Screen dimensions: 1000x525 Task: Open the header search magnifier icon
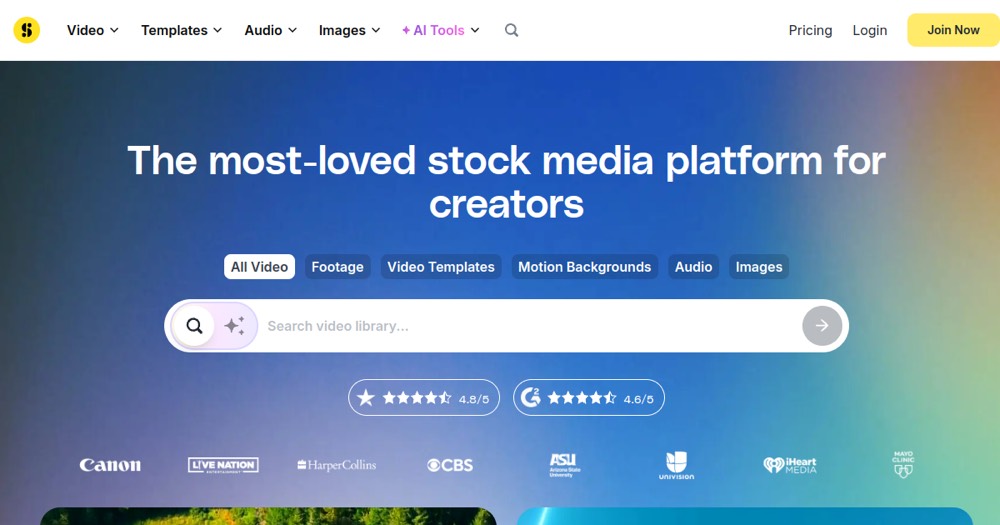click(511, 30)
